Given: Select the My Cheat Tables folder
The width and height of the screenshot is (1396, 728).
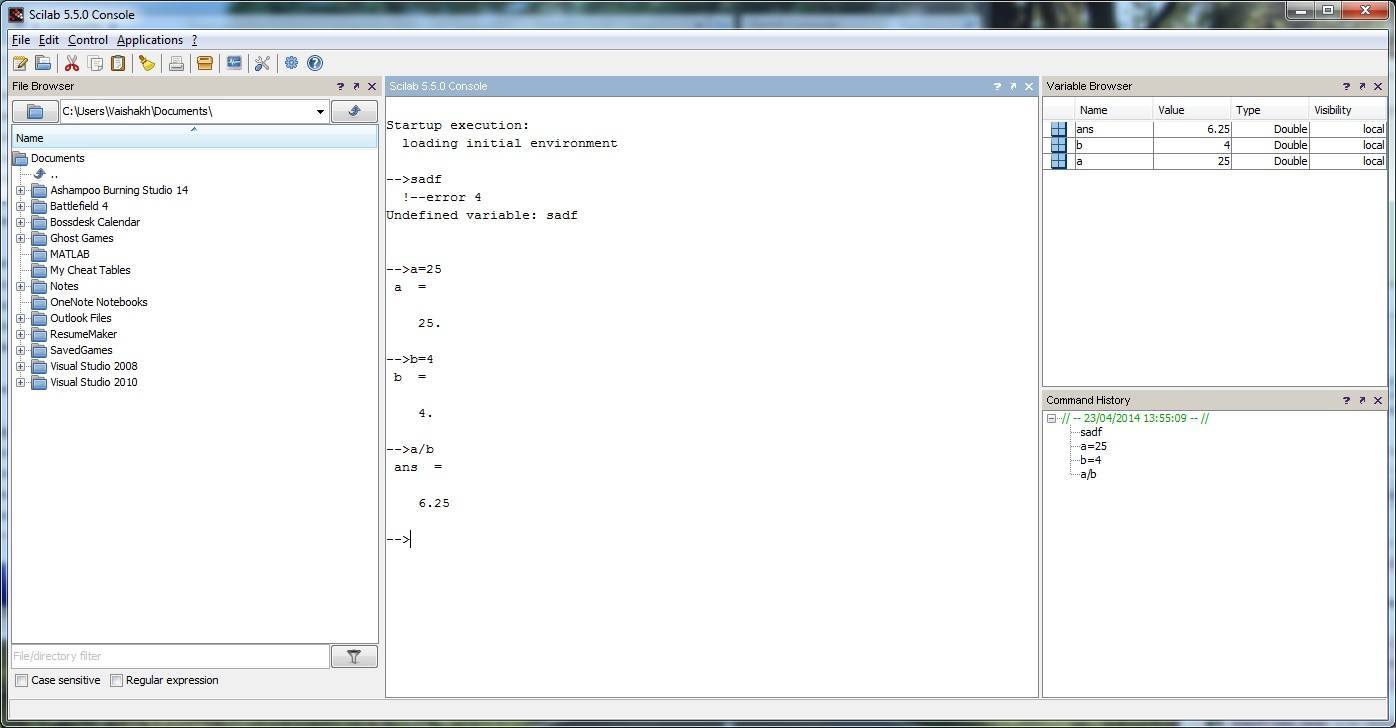Looking at the screenshot, I should (90, 270).
